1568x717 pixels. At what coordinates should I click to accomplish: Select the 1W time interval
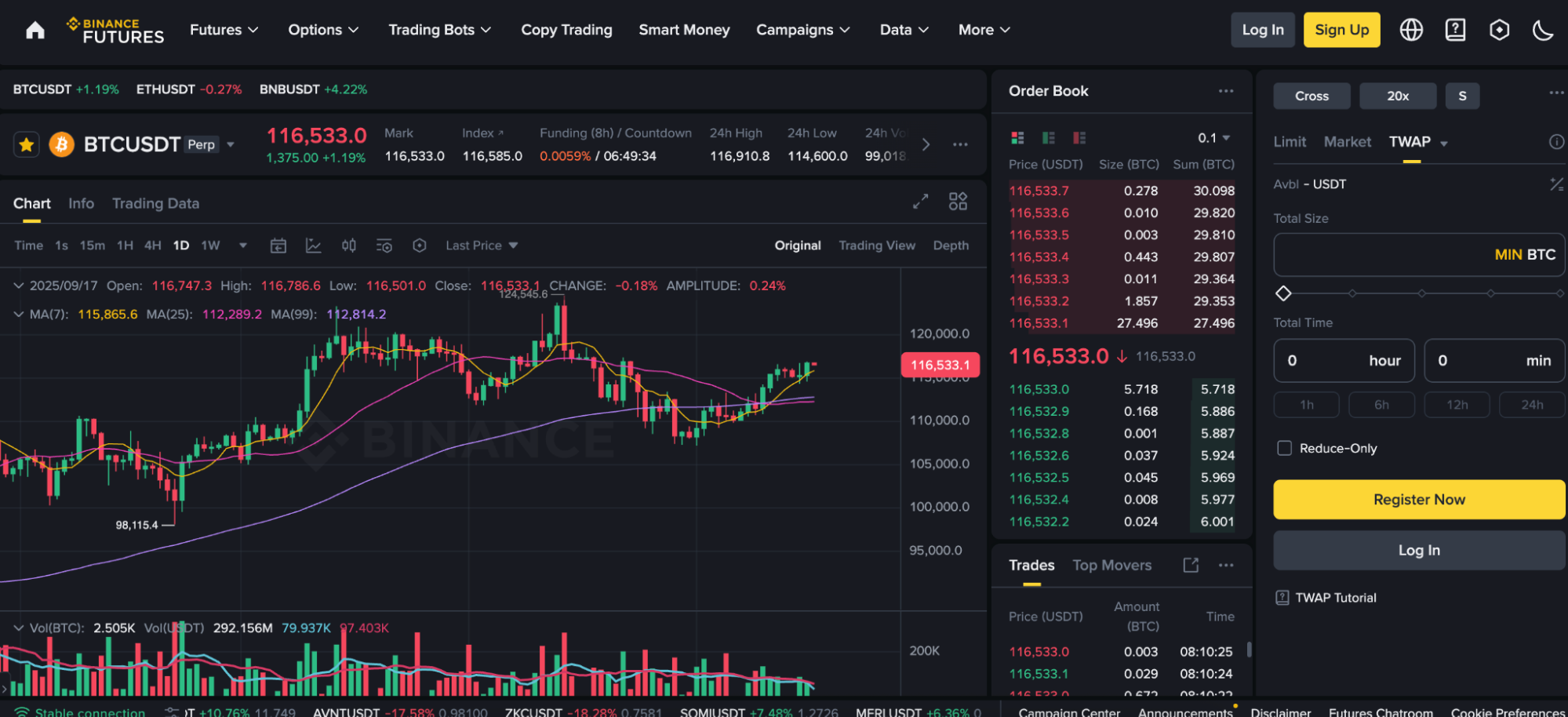click(x=210, y=246)
